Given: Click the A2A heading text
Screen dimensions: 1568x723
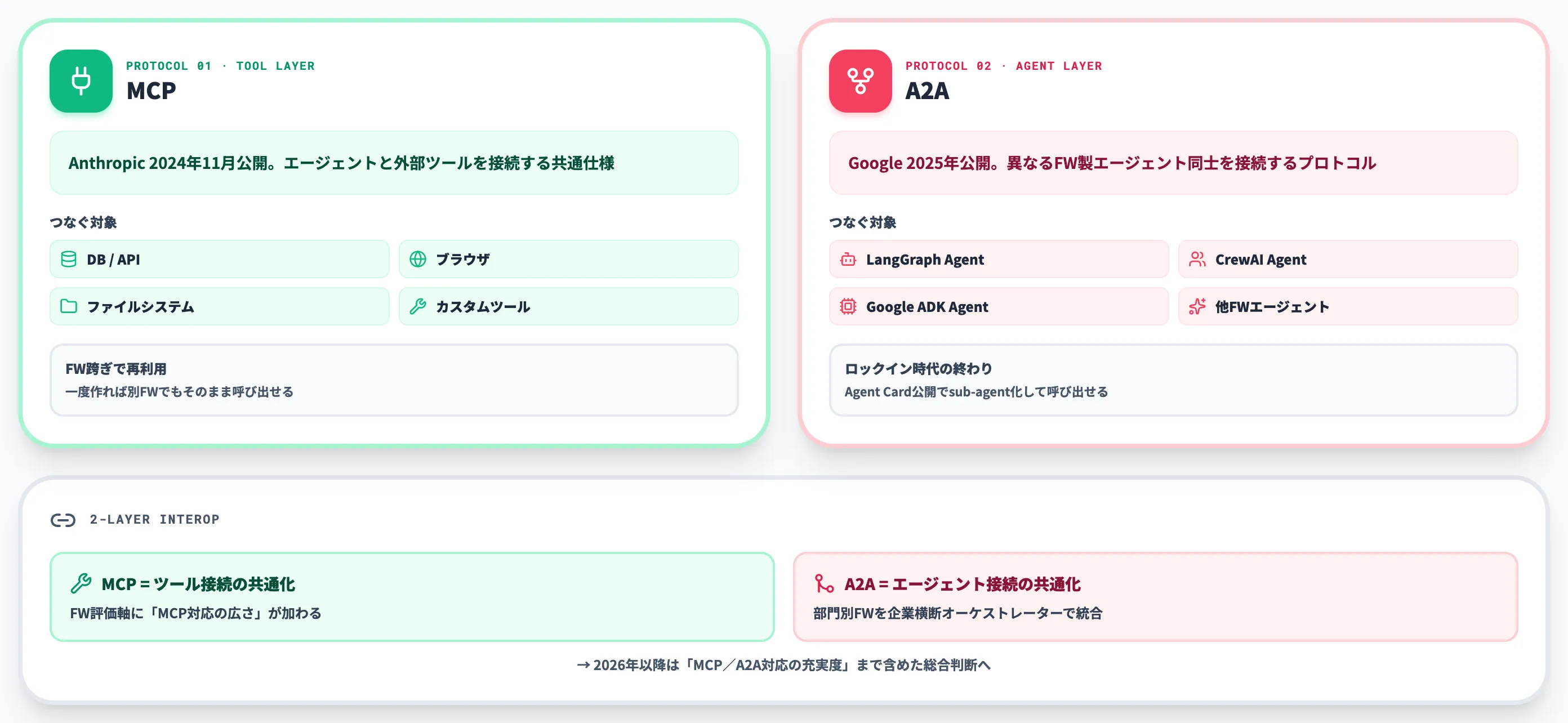Looking at the screenshot, I should click(927, 91).
